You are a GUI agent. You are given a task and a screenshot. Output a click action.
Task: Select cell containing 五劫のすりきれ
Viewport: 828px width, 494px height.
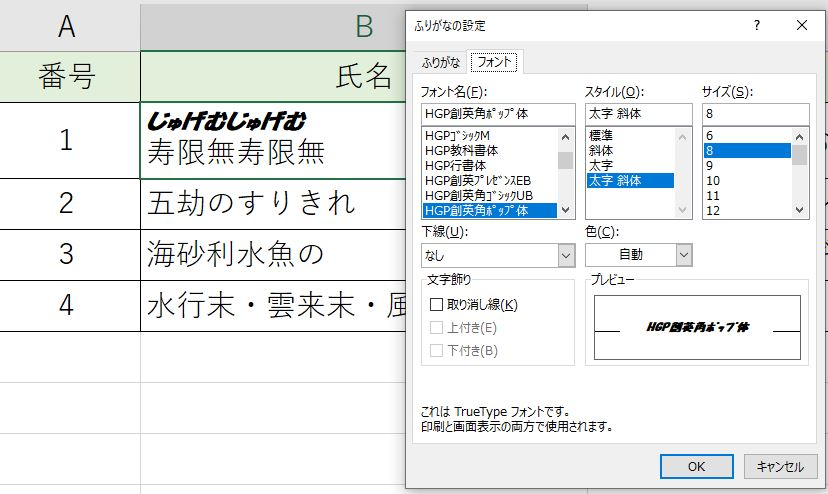272,204
